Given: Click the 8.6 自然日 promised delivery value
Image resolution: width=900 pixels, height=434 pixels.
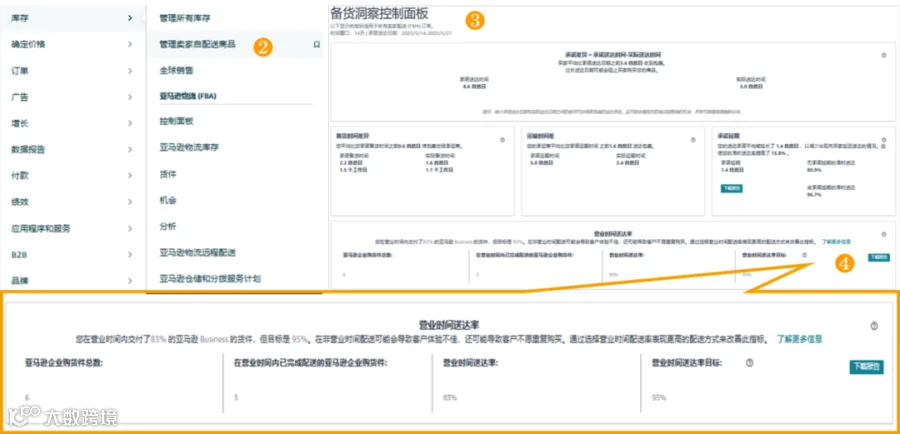Looking at the screenshot, I should pos(474,86).
